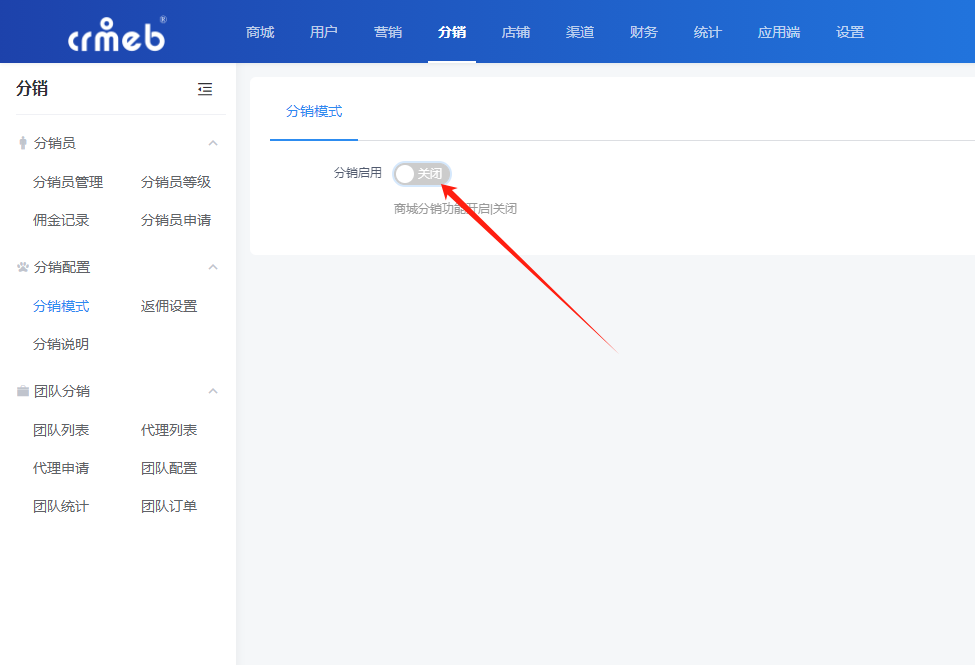
Task: Click the 团队分销 briefcase icon
Action: [23, 391]
